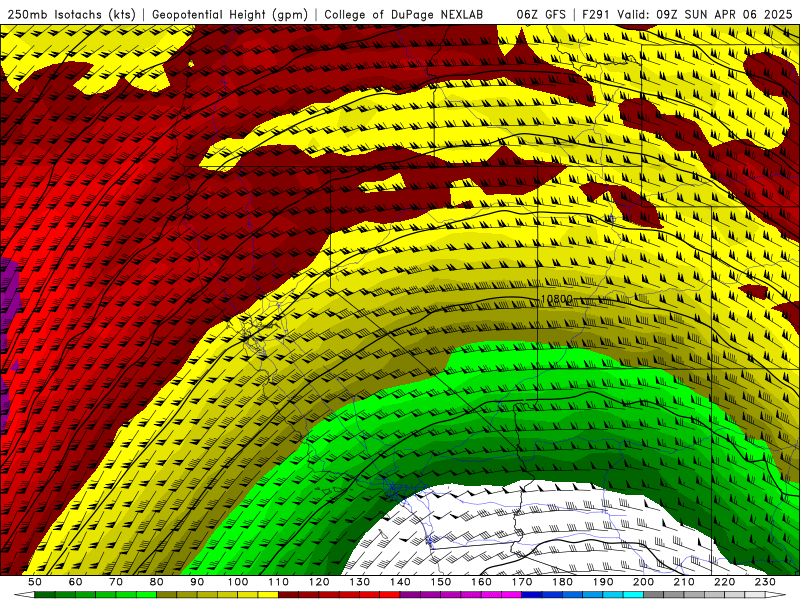
Task: Click the '160' value on the color scale
Action: [481, 582]
